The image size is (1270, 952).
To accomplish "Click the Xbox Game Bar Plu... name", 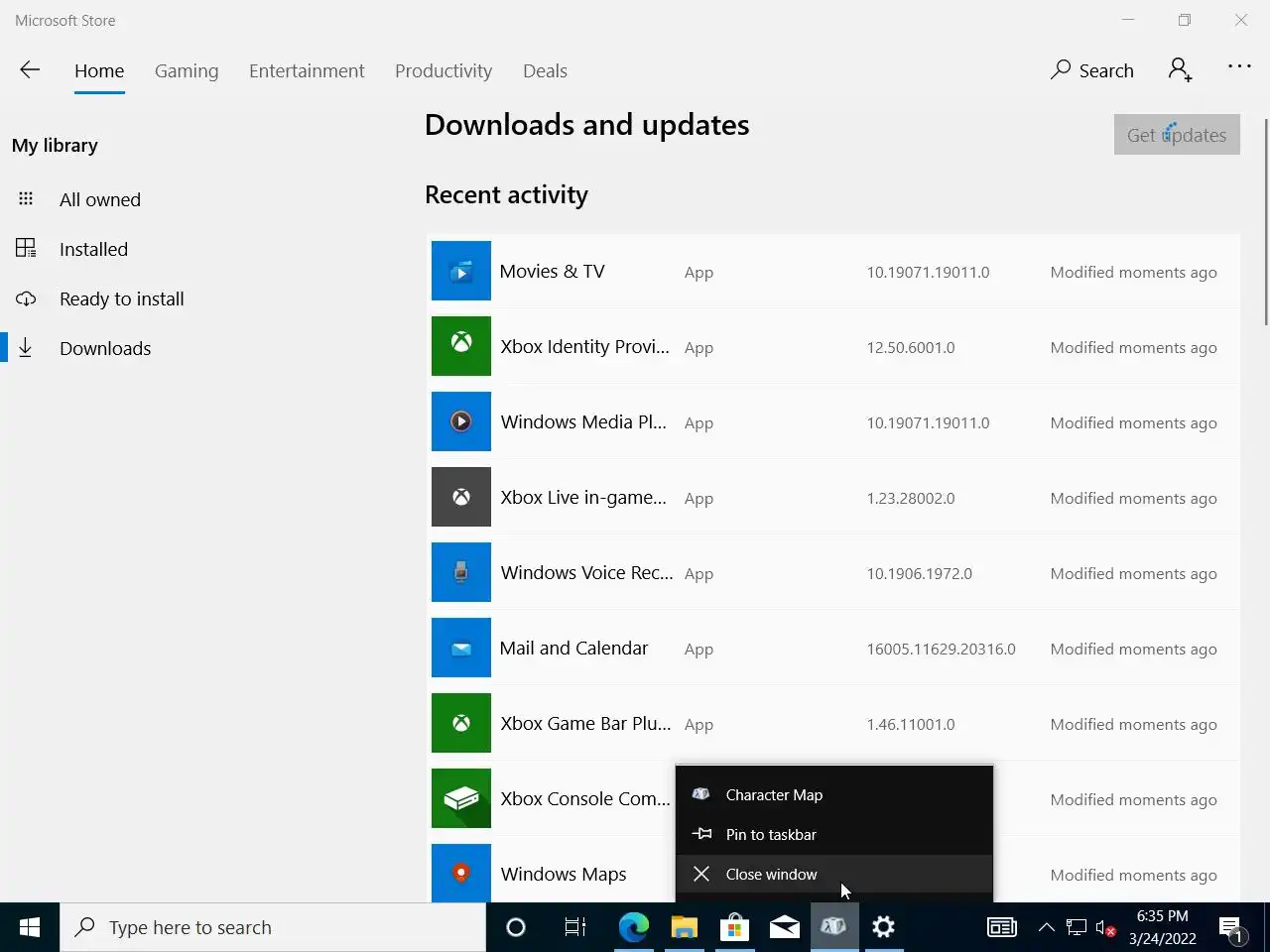I will pyautogui.click(x=585, y=723).
